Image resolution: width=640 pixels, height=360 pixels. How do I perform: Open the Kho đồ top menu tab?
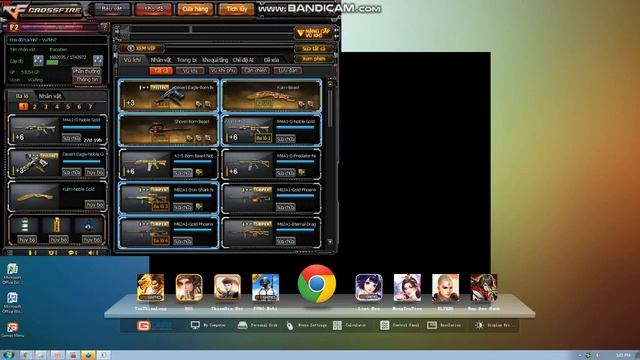pyautogui.click(x=153, y=9)
